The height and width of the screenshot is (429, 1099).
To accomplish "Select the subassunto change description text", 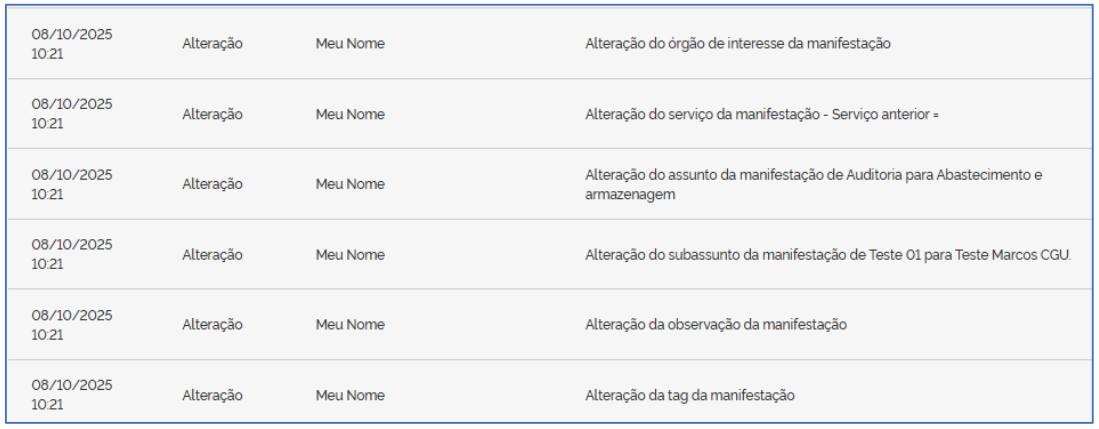I will tap(827, 255).
